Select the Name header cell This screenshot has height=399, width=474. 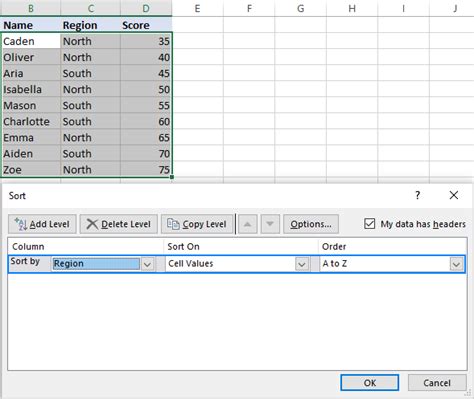pyautogui.click(x=31, y=25)
